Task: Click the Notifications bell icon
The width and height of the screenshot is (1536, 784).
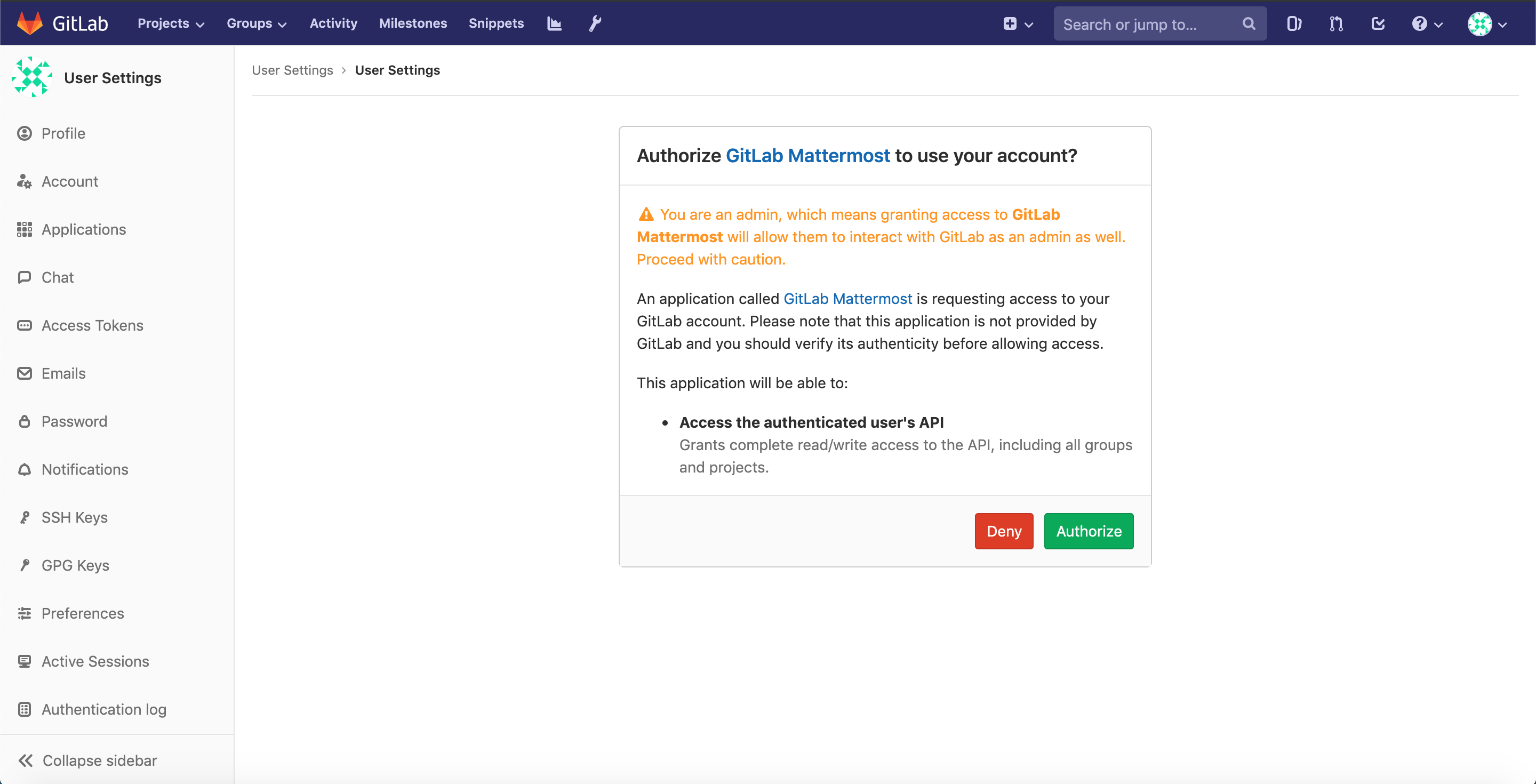Action: [25, 469]
